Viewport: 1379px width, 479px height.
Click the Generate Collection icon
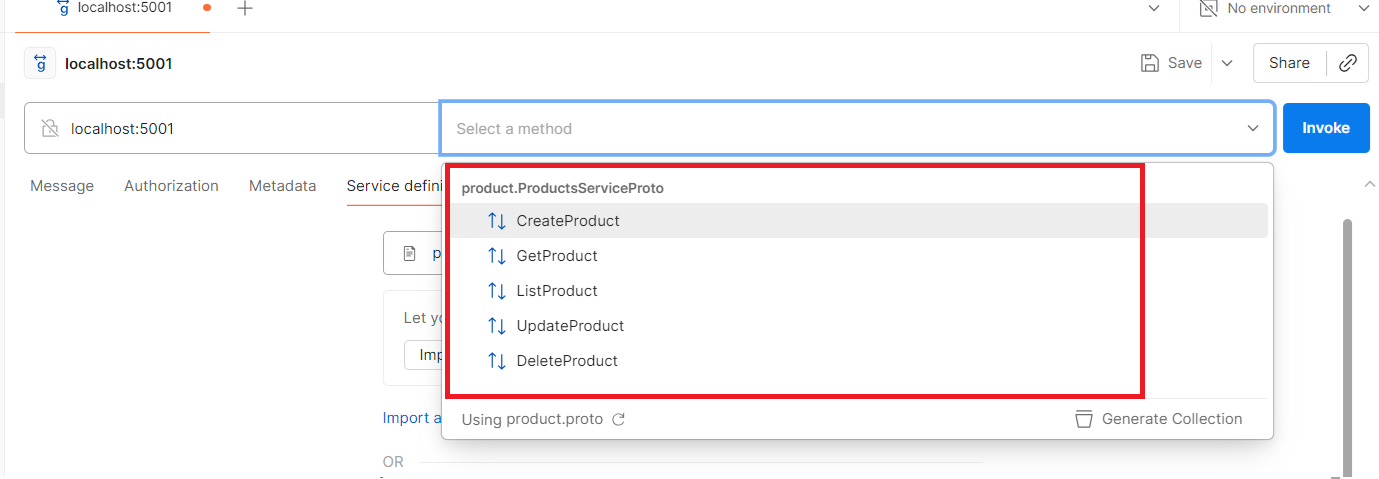(x=1084, y=419)
